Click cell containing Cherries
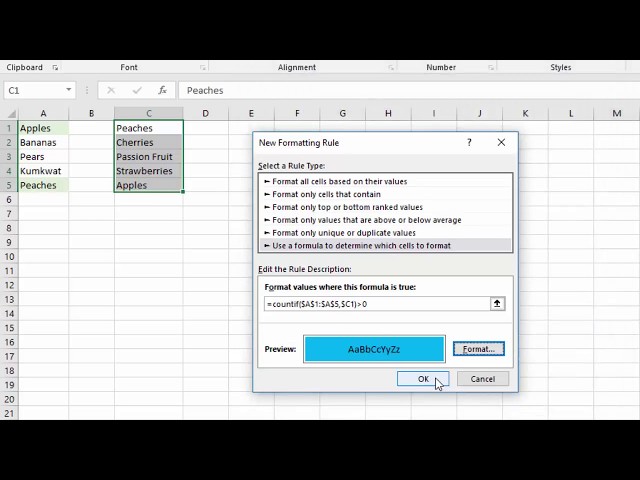The width and height of the screenshot is (640, 480). tap(149, 142)
